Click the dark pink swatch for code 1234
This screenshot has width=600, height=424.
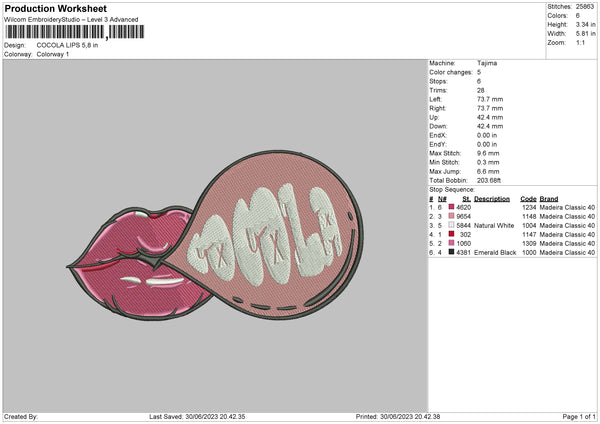(452, 207)
